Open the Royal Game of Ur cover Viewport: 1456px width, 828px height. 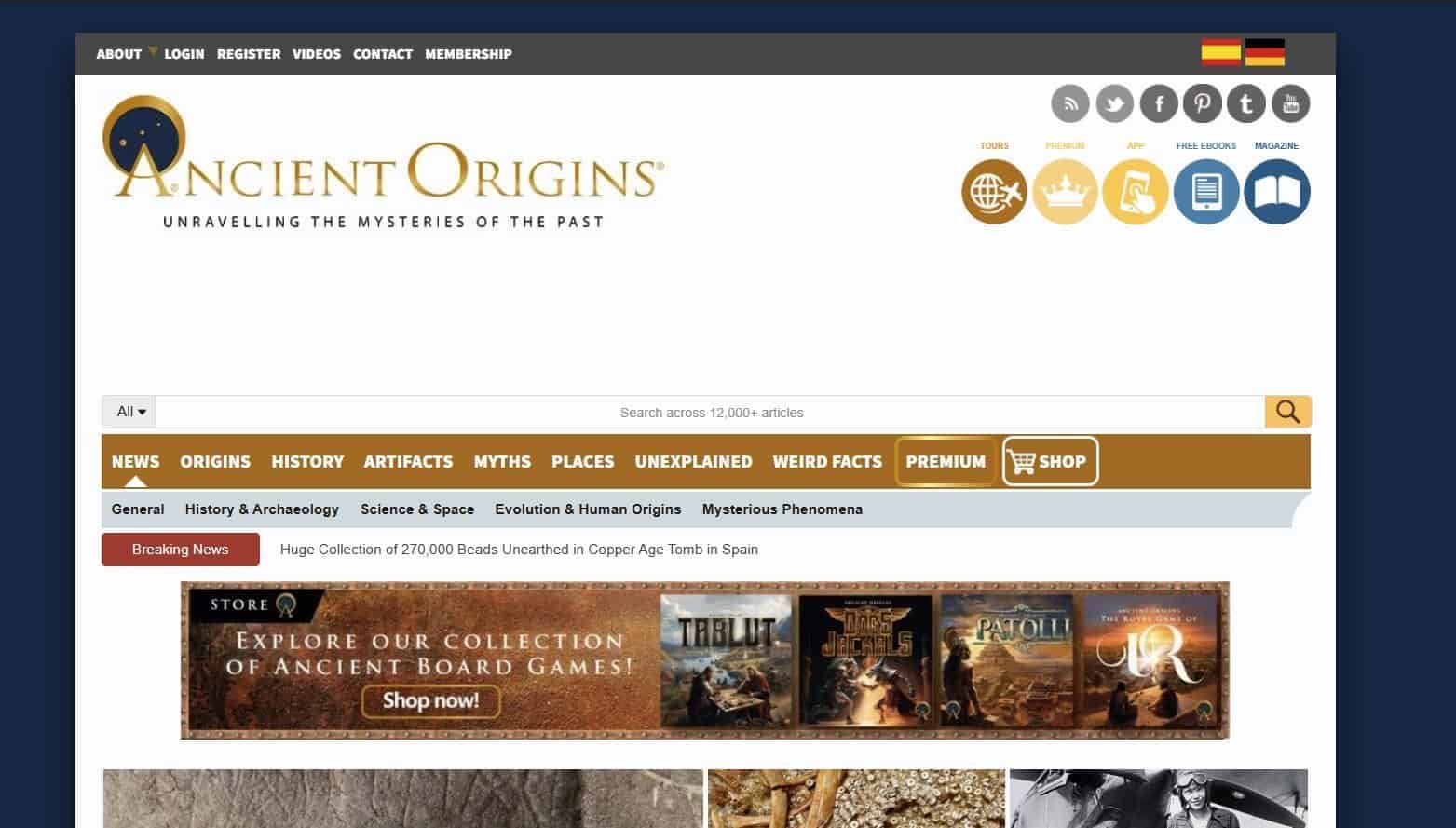point(1151,661)
